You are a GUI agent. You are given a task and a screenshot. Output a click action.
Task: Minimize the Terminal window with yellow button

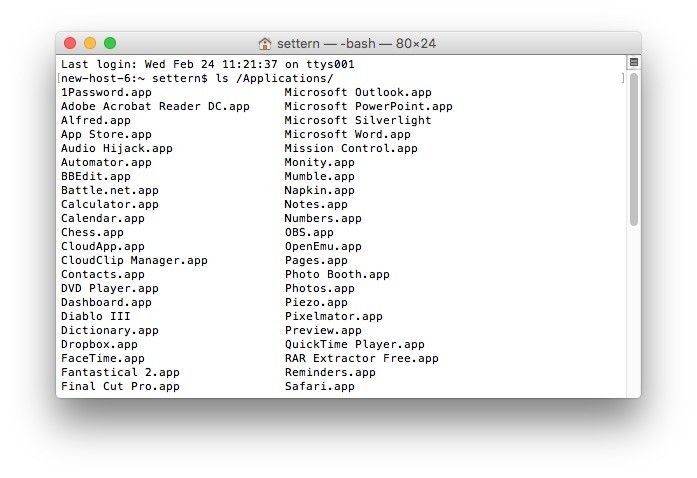coord(90,43)
